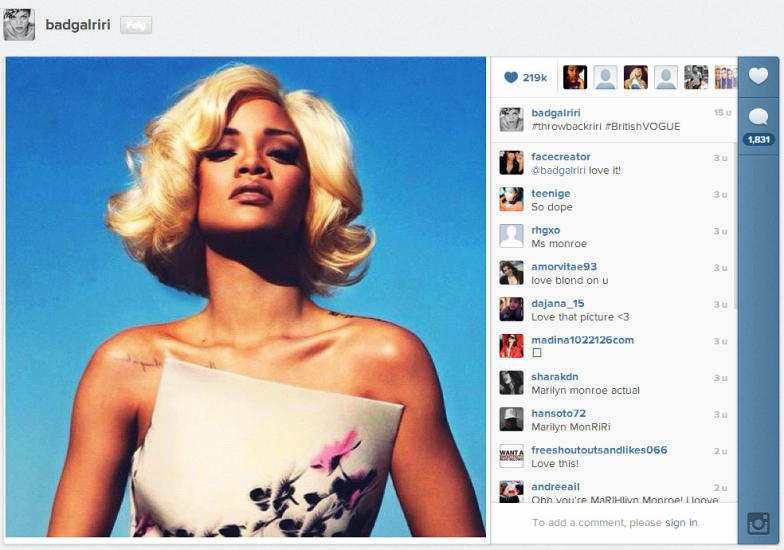This screenshot has height=550, width=784.
Task: Click rhgxo's default placeholder avatar
Action: [x=511, y=236]
